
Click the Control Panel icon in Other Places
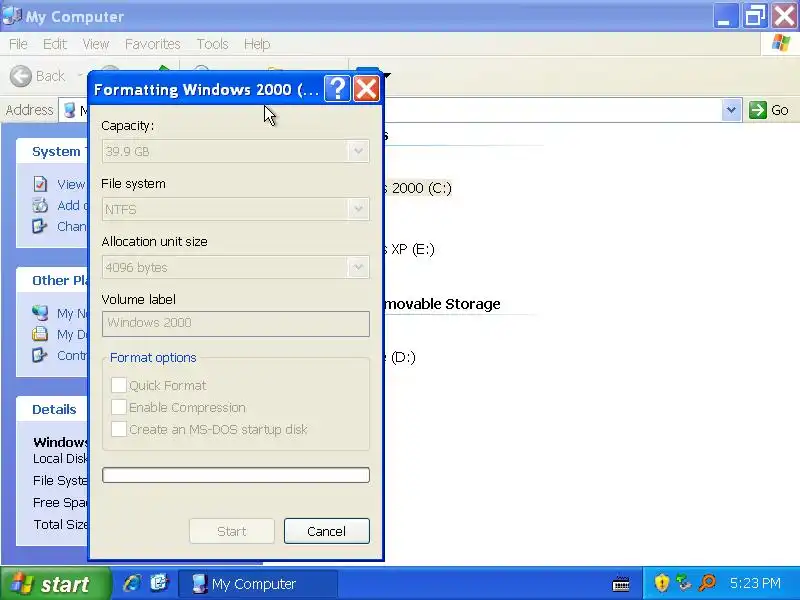[x=40, y=355]
